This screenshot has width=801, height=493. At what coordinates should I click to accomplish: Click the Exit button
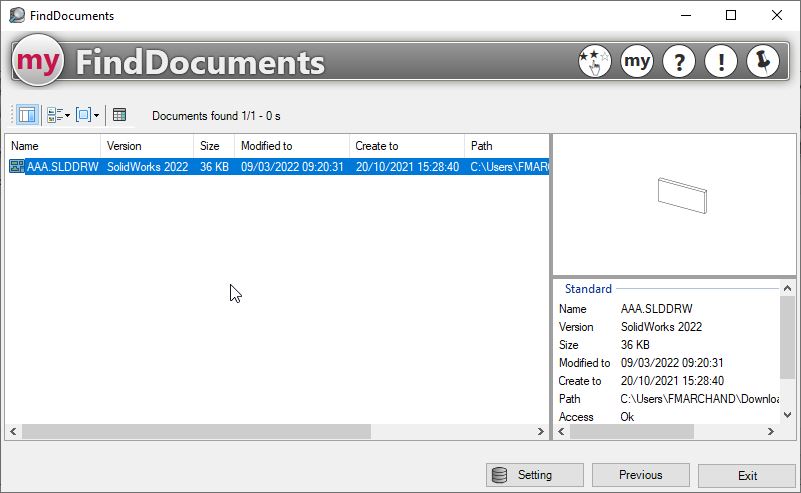coord(747,475)
